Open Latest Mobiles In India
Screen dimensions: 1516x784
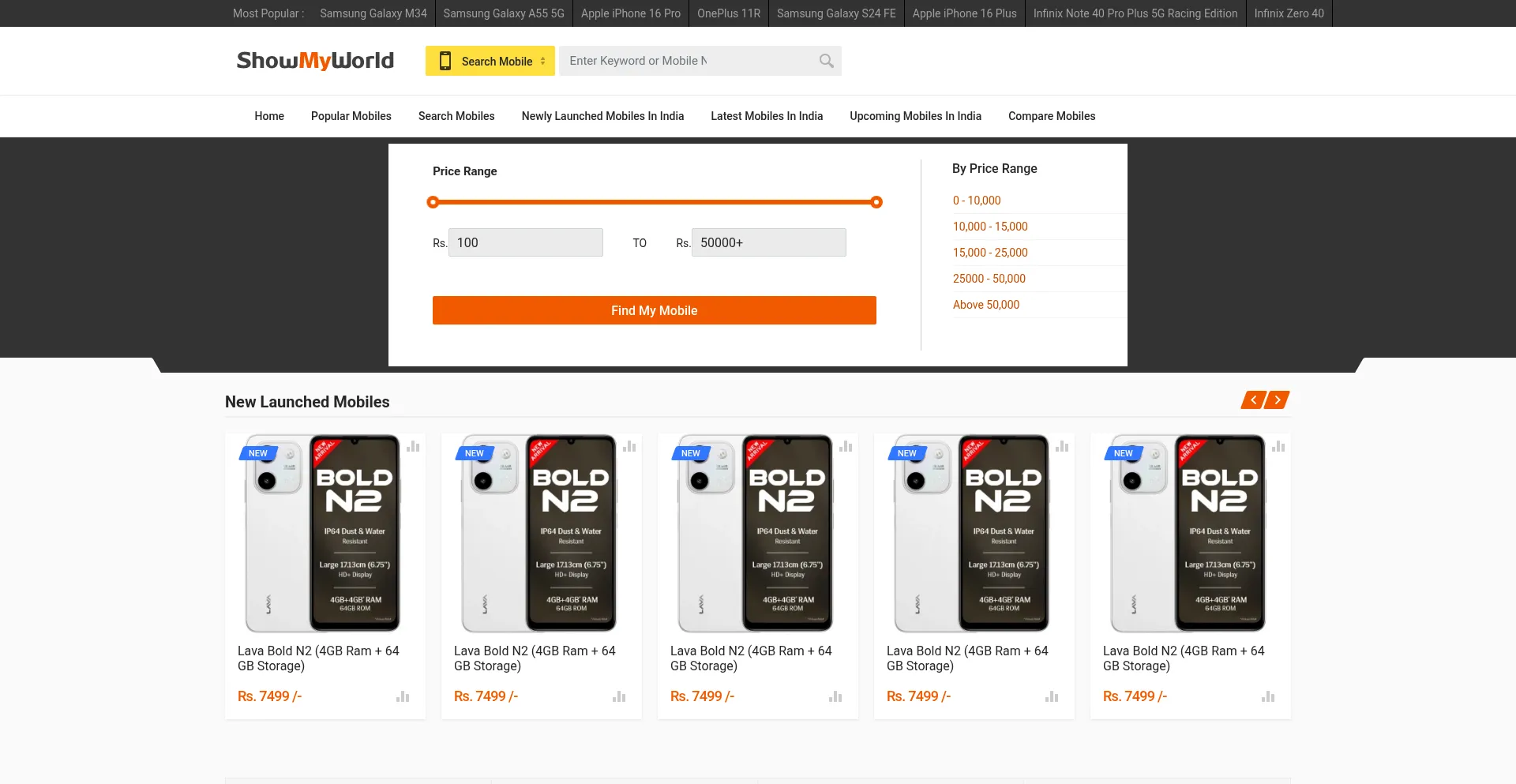767,116
